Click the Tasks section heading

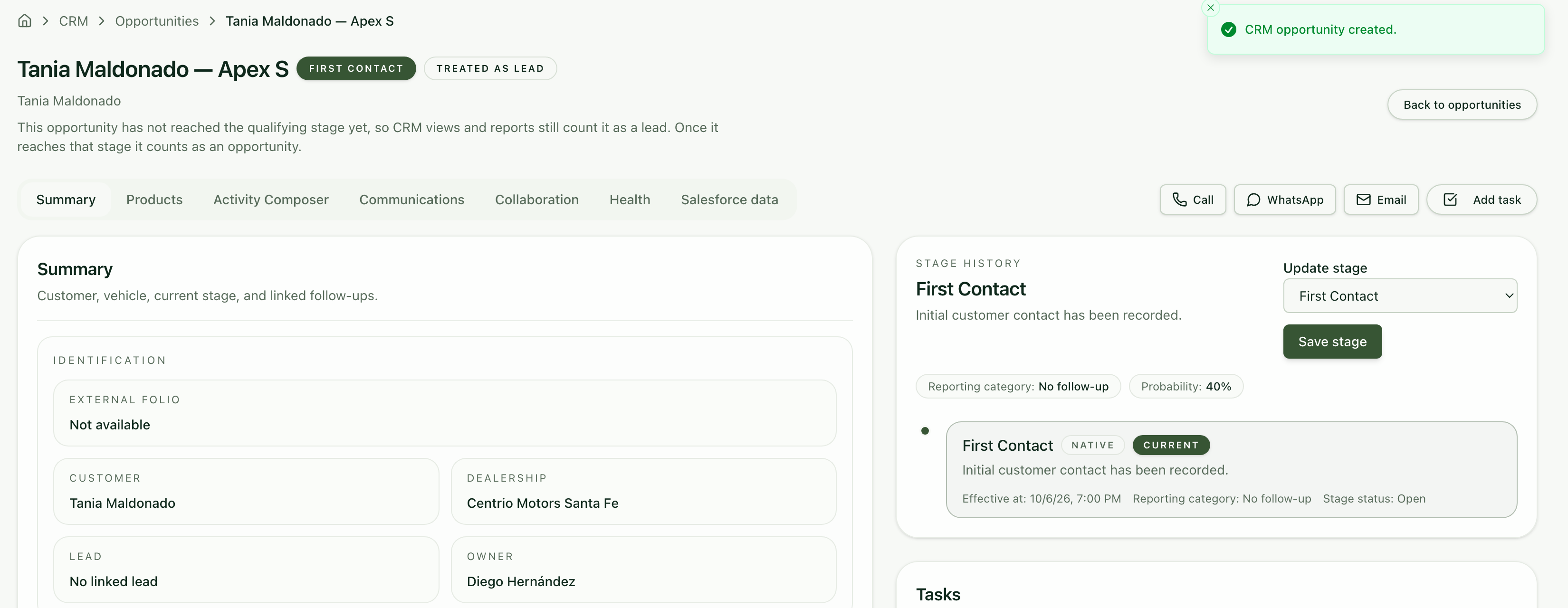(x=937, y=594)
